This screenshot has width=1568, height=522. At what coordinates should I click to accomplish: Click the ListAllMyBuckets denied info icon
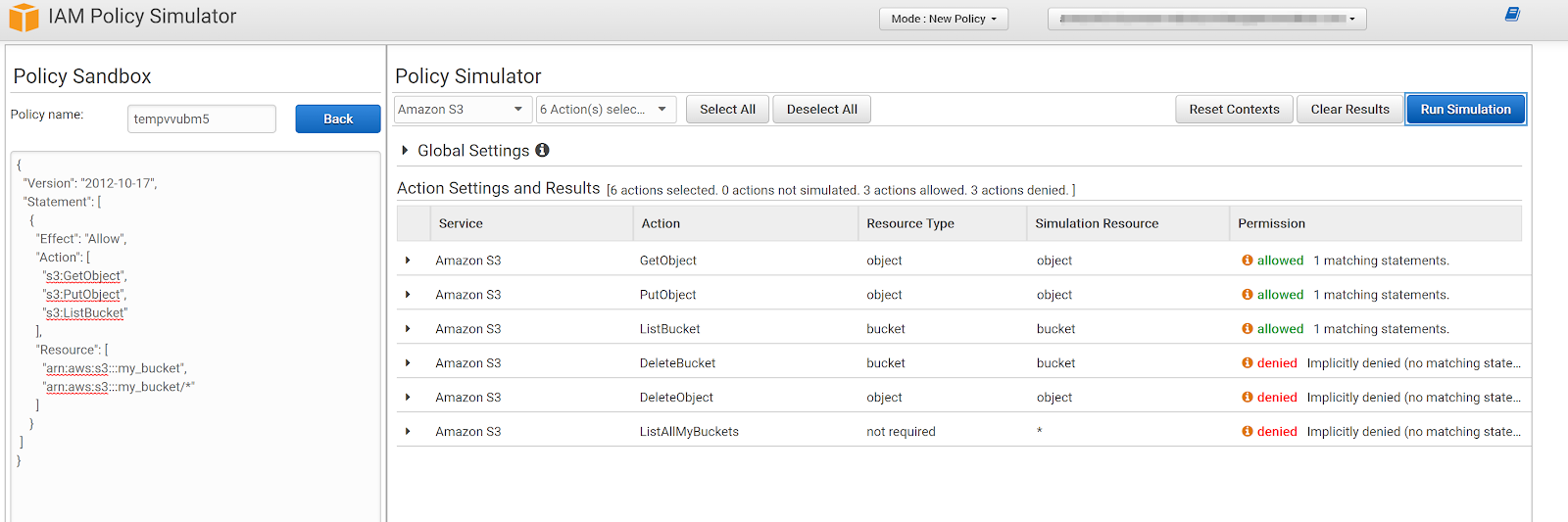(x=1248, y=432)
